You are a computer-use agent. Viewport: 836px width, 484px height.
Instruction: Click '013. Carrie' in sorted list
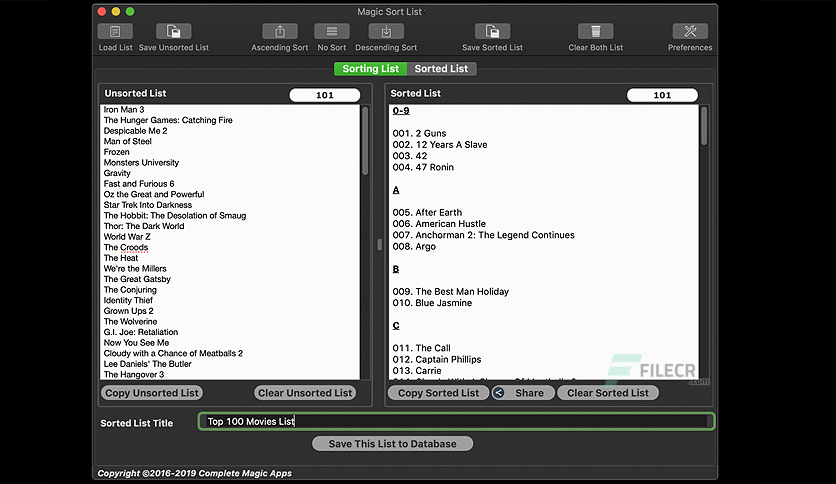click(x=417, y=370)
